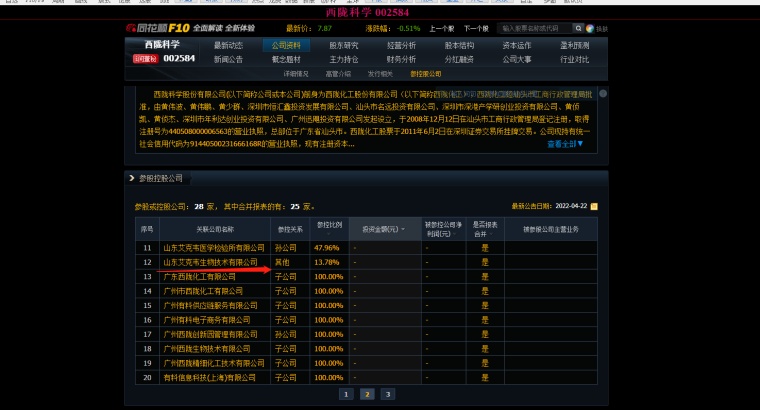The height and width of the screenshot is (410, 760).
Task: Open the 资本运作 tab
Action: coord(517,45)
